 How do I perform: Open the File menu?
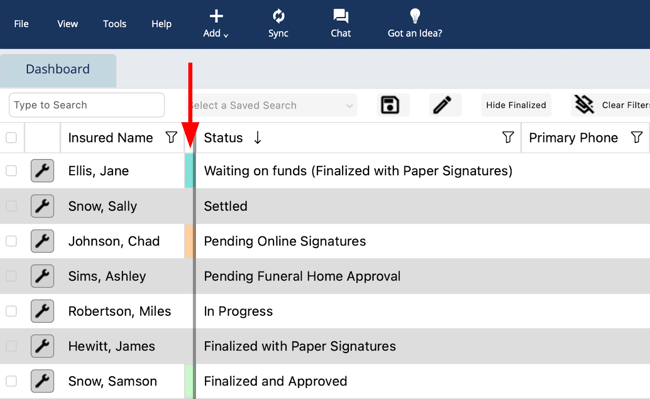21,24
